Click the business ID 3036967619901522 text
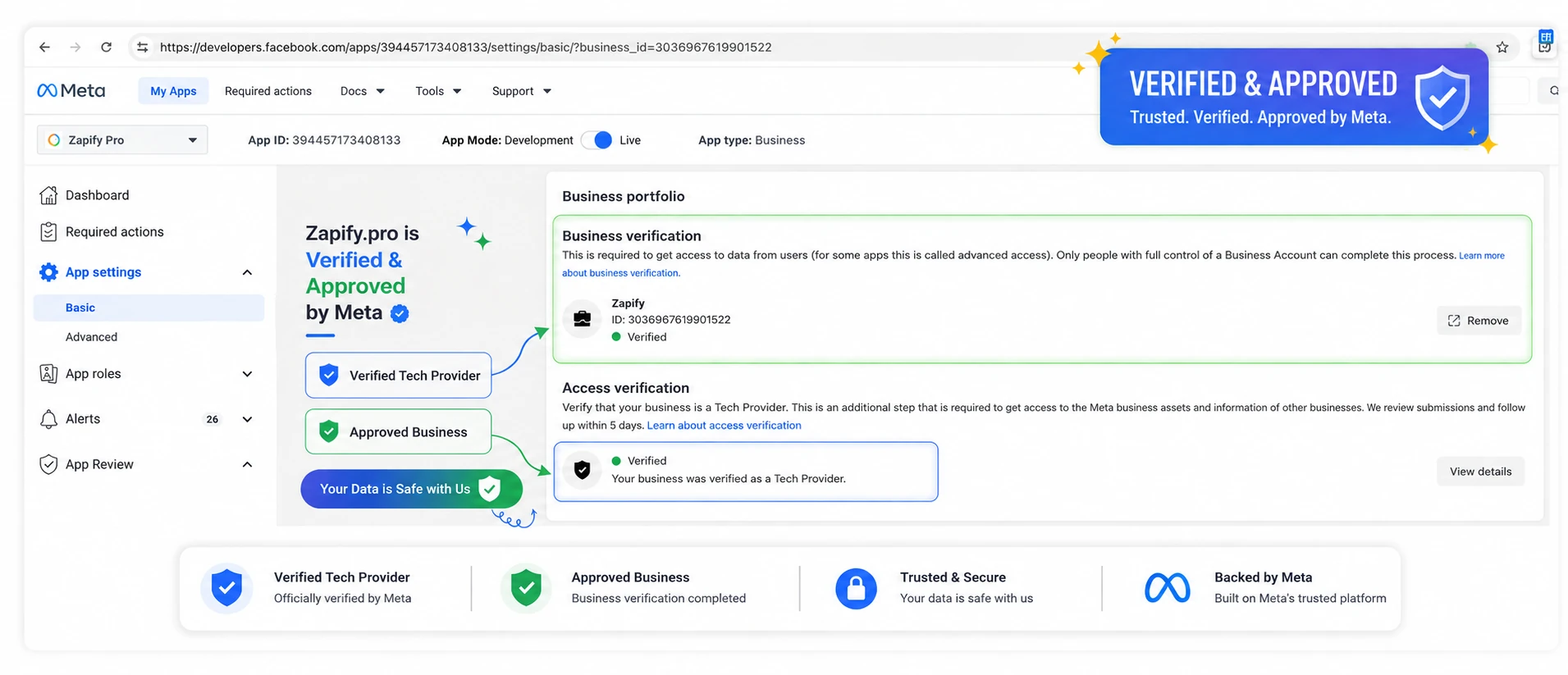The height and width of the screenshot is (675, 1568). [x=670, y=320]
